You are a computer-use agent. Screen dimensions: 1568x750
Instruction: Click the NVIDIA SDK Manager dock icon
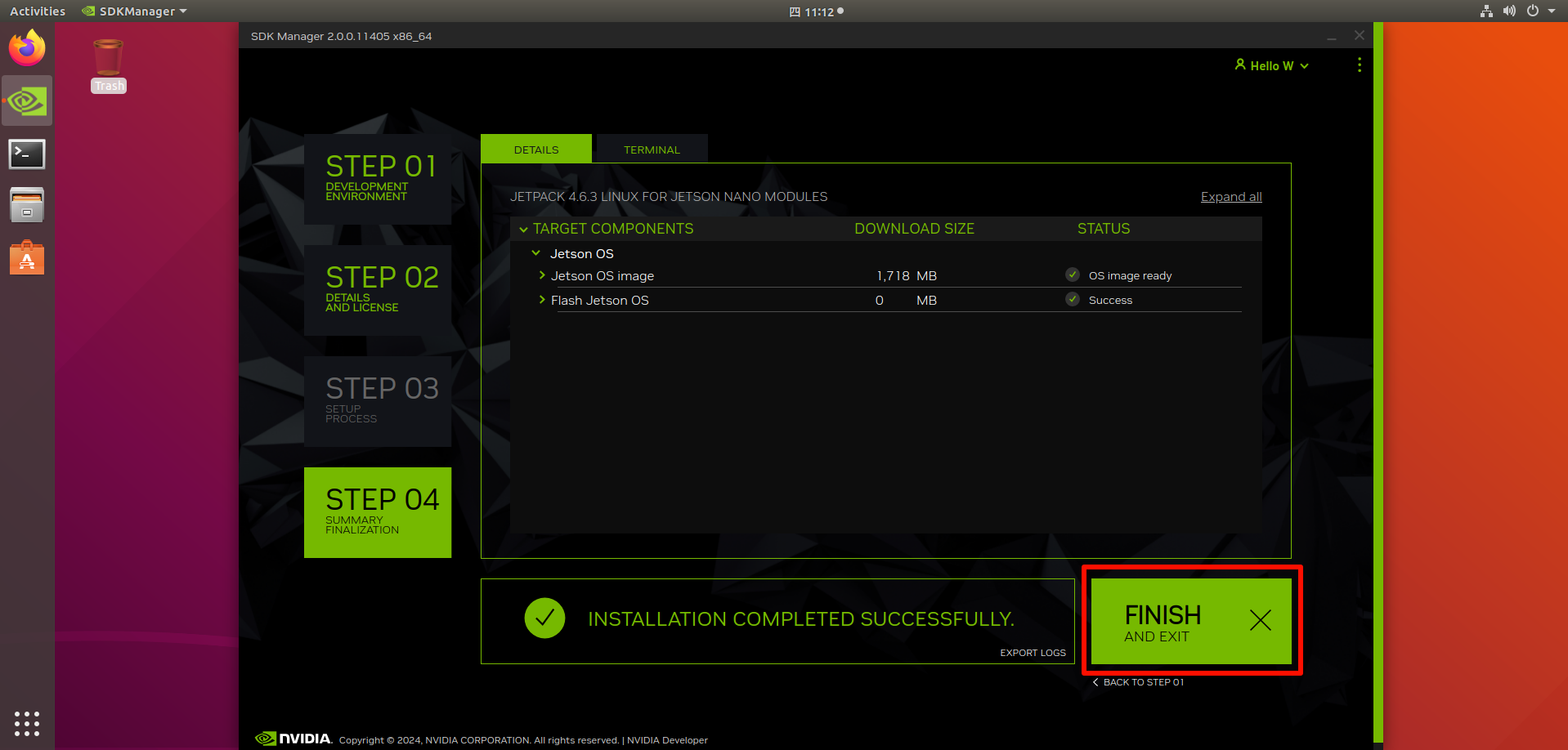[27, 101]
